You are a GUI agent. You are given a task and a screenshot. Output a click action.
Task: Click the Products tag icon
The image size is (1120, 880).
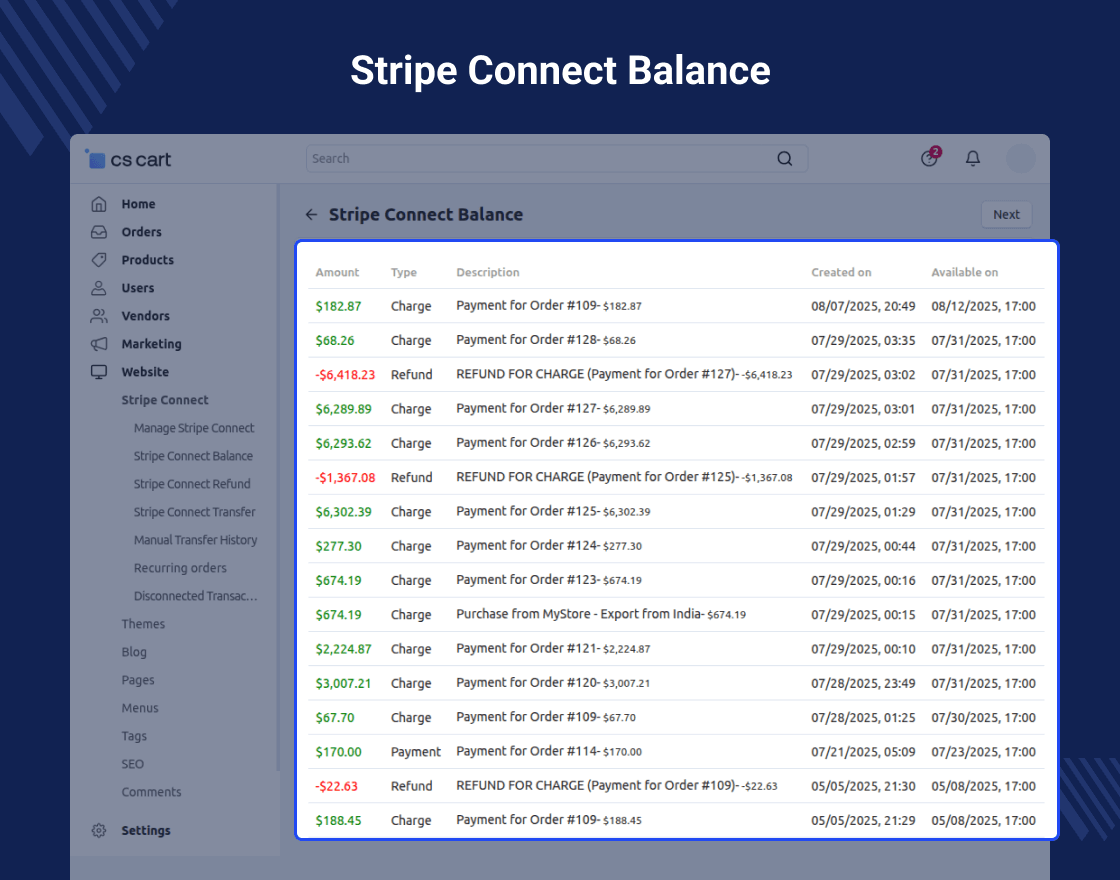tap(98, 260)
